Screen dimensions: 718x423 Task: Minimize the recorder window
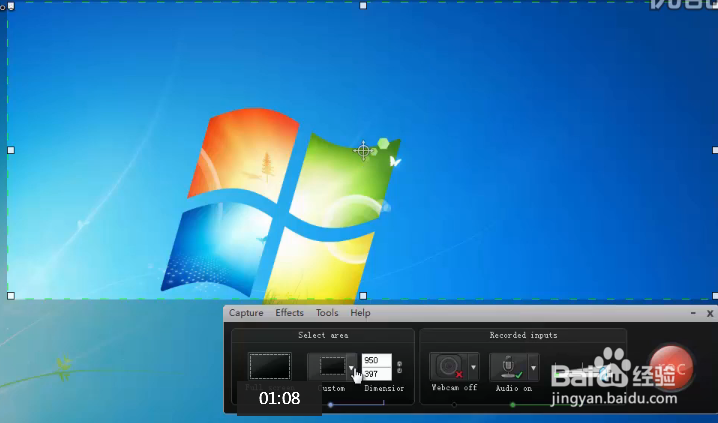[693, 313]
